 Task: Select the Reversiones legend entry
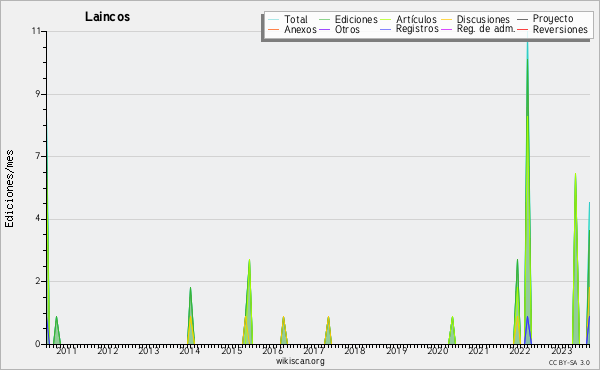[x=553, y=29]
